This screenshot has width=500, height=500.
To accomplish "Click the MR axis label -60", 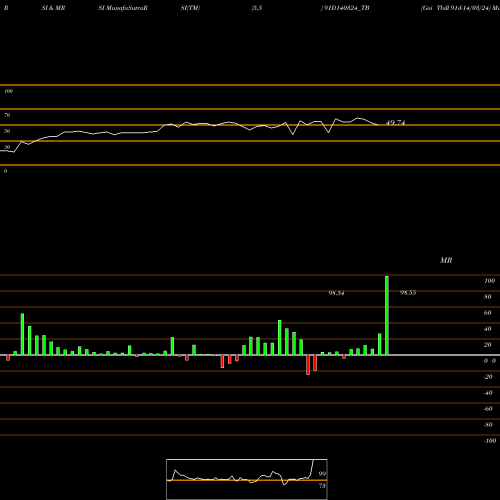I will pyautogui.click(x=488, y=409).
